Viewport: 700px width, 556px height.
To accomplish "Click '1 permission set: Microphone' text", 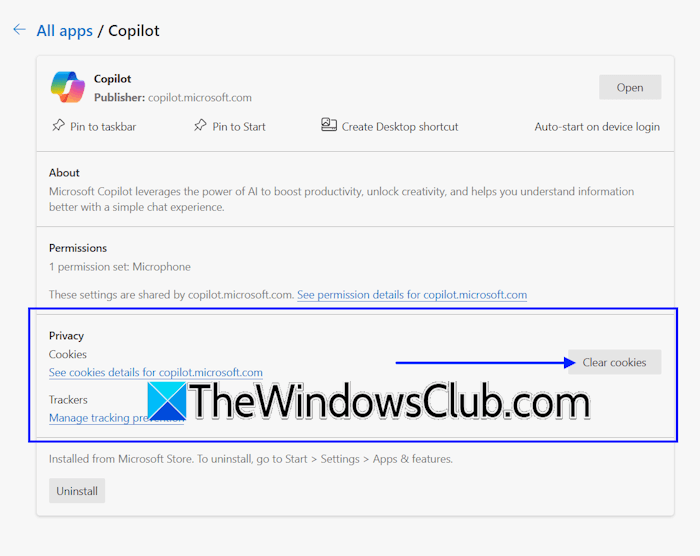I will tap(120, 267).
